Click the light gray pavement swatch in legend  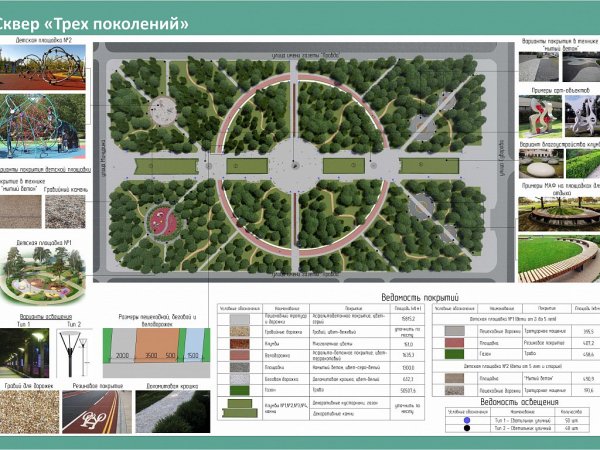[240, 320]
